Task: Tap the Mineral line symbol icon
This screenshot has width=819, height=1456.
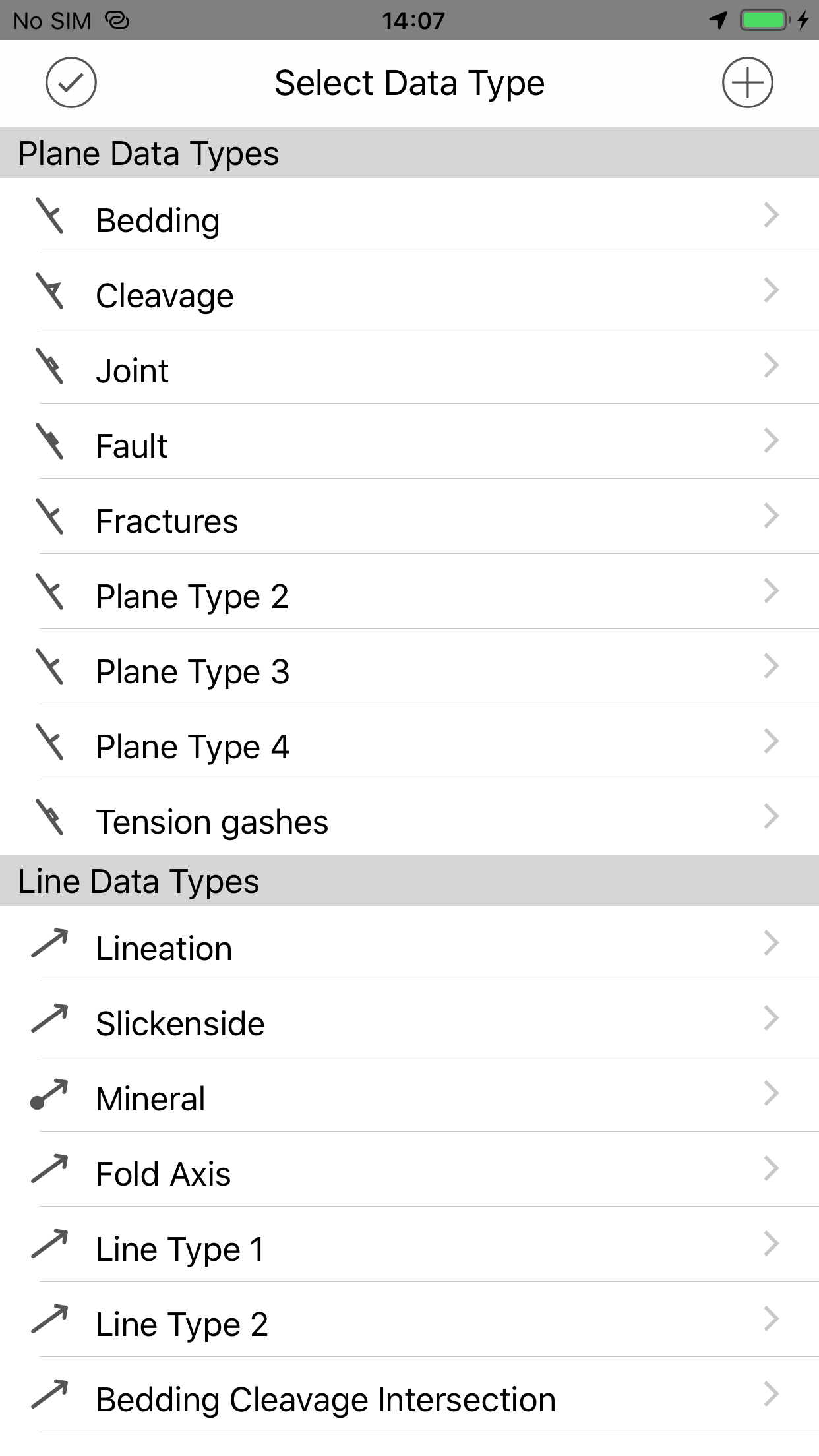Action: pyautogui.click(x=49, y=1095)
